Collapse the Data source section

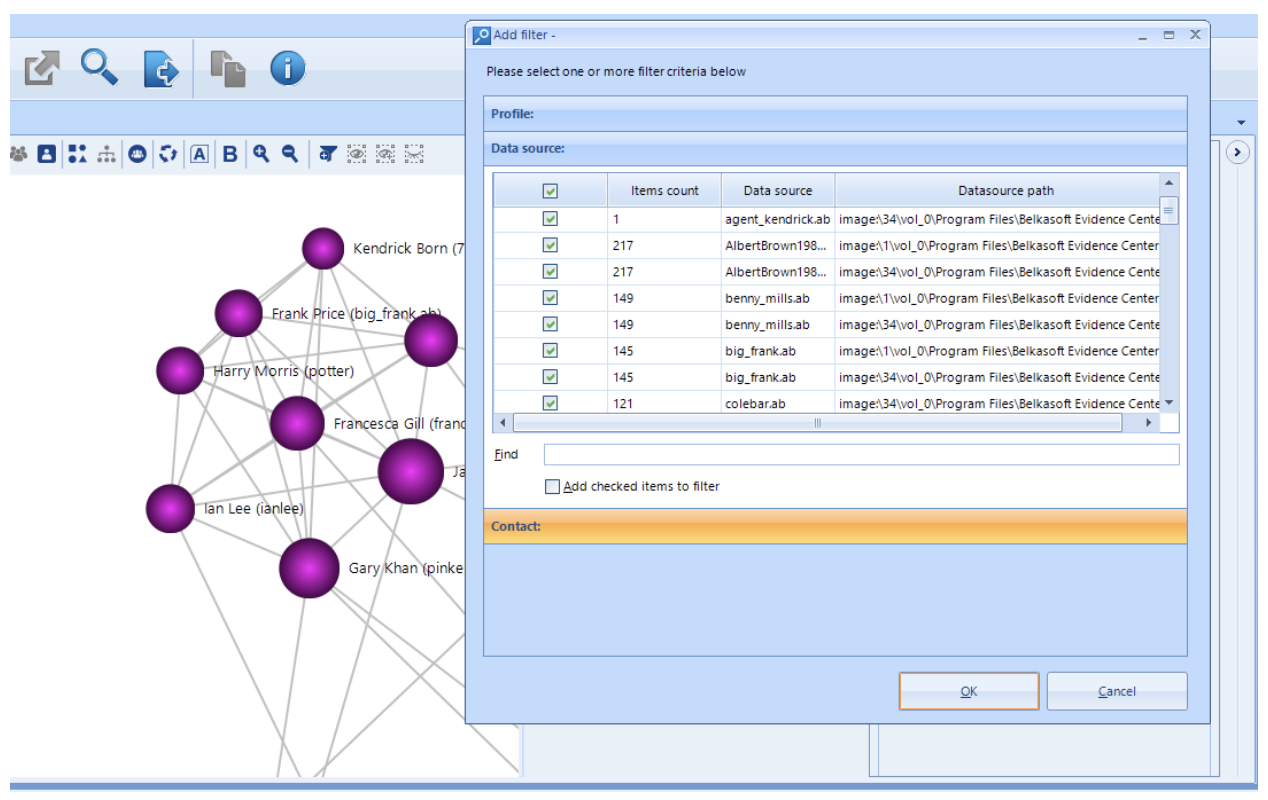(835, 148)
